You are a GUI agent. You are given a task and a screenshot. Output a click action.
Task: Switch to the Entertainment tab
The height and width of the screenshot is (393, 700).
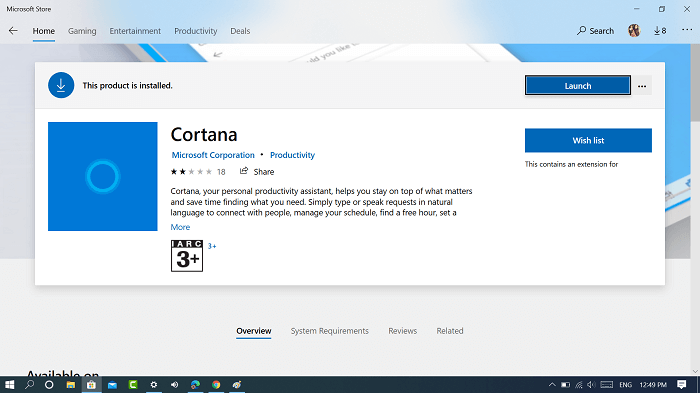[x=135, y=31]
